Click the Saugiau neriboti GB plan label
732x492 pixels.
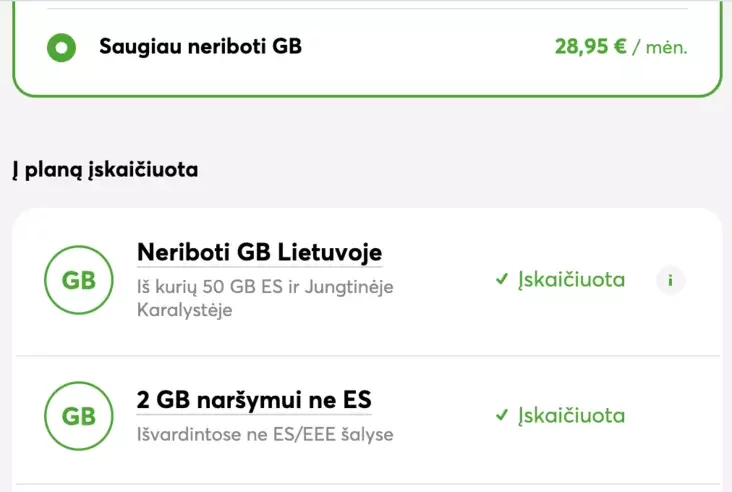pyautogui.click(x=200, y=46)
